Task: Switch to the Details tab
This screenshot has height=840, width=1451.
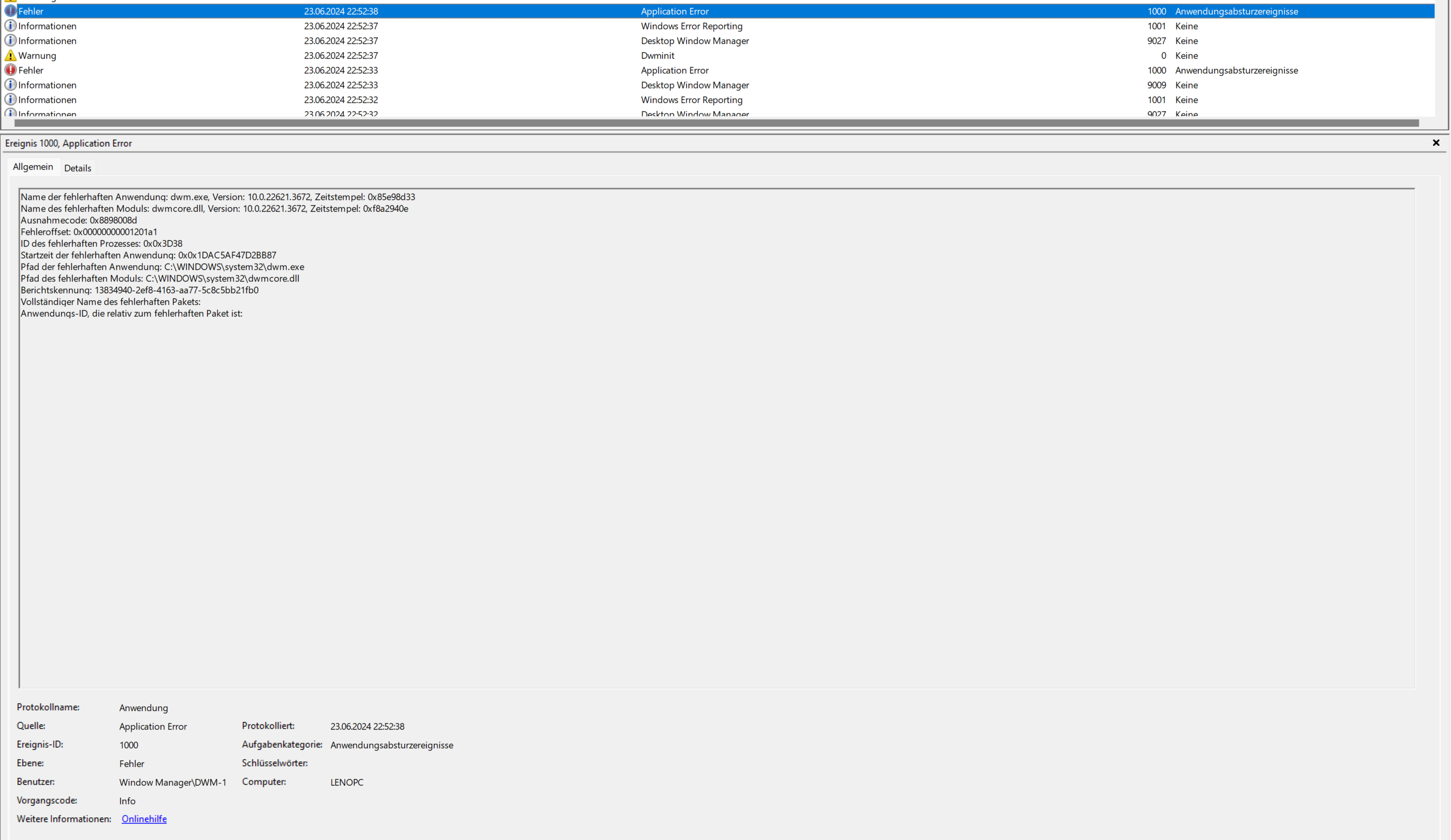Action: 78,168
